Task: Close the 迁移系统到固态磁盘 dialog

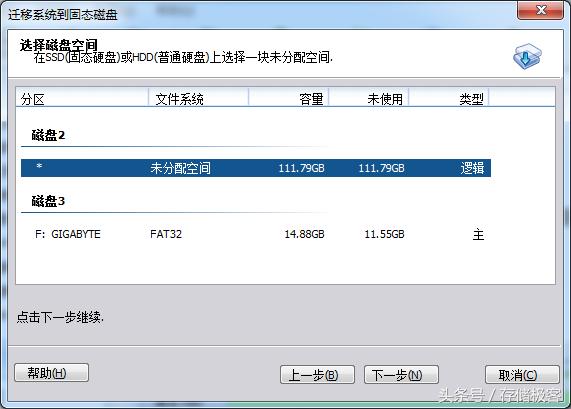Action: (x=540, y=10)
